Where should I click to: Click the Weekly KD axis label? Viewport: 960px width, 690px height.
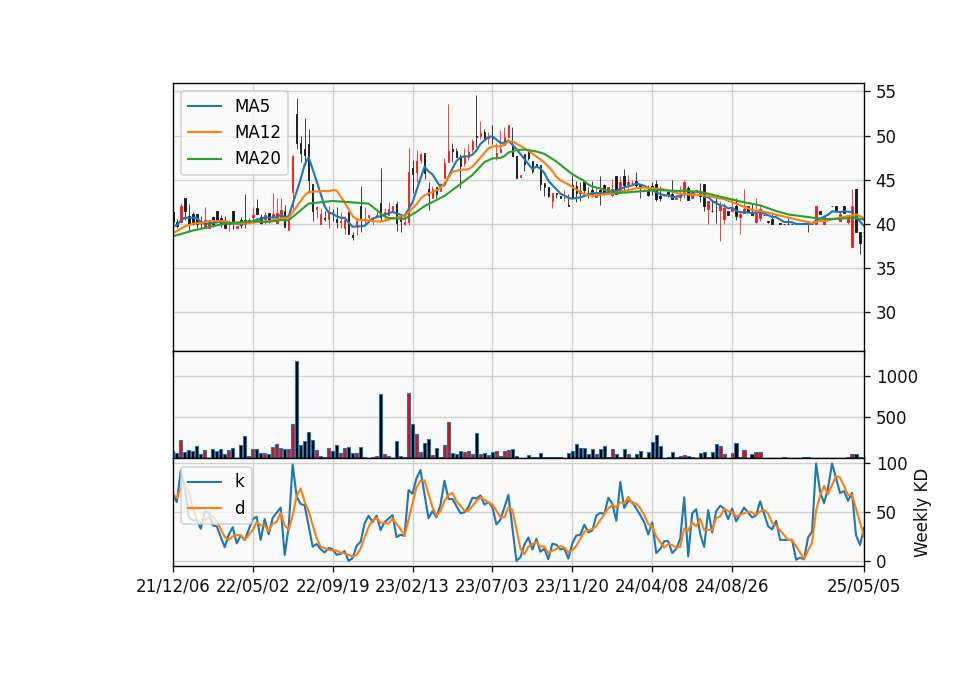pyautogui.click(x=921, y=514)
